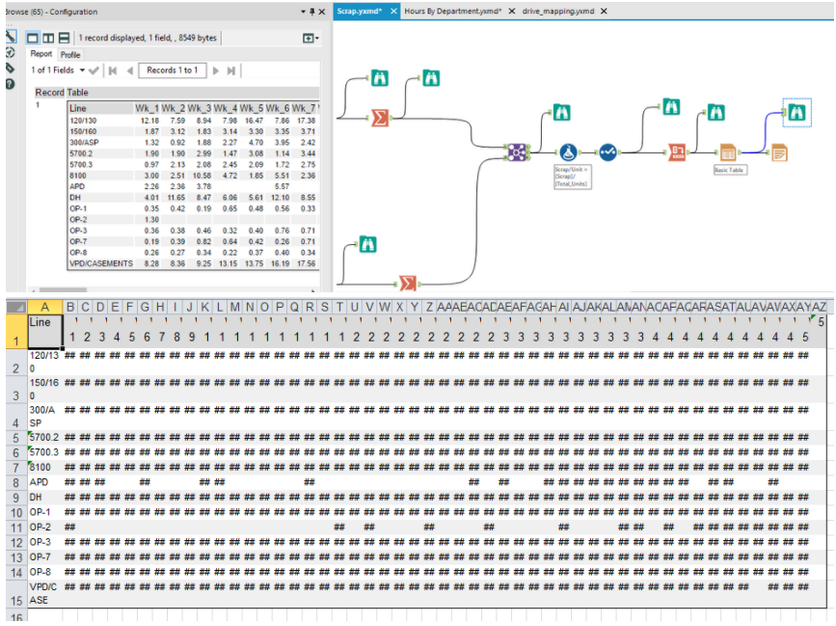Select the blue Formula flask tool

point(568,153)
